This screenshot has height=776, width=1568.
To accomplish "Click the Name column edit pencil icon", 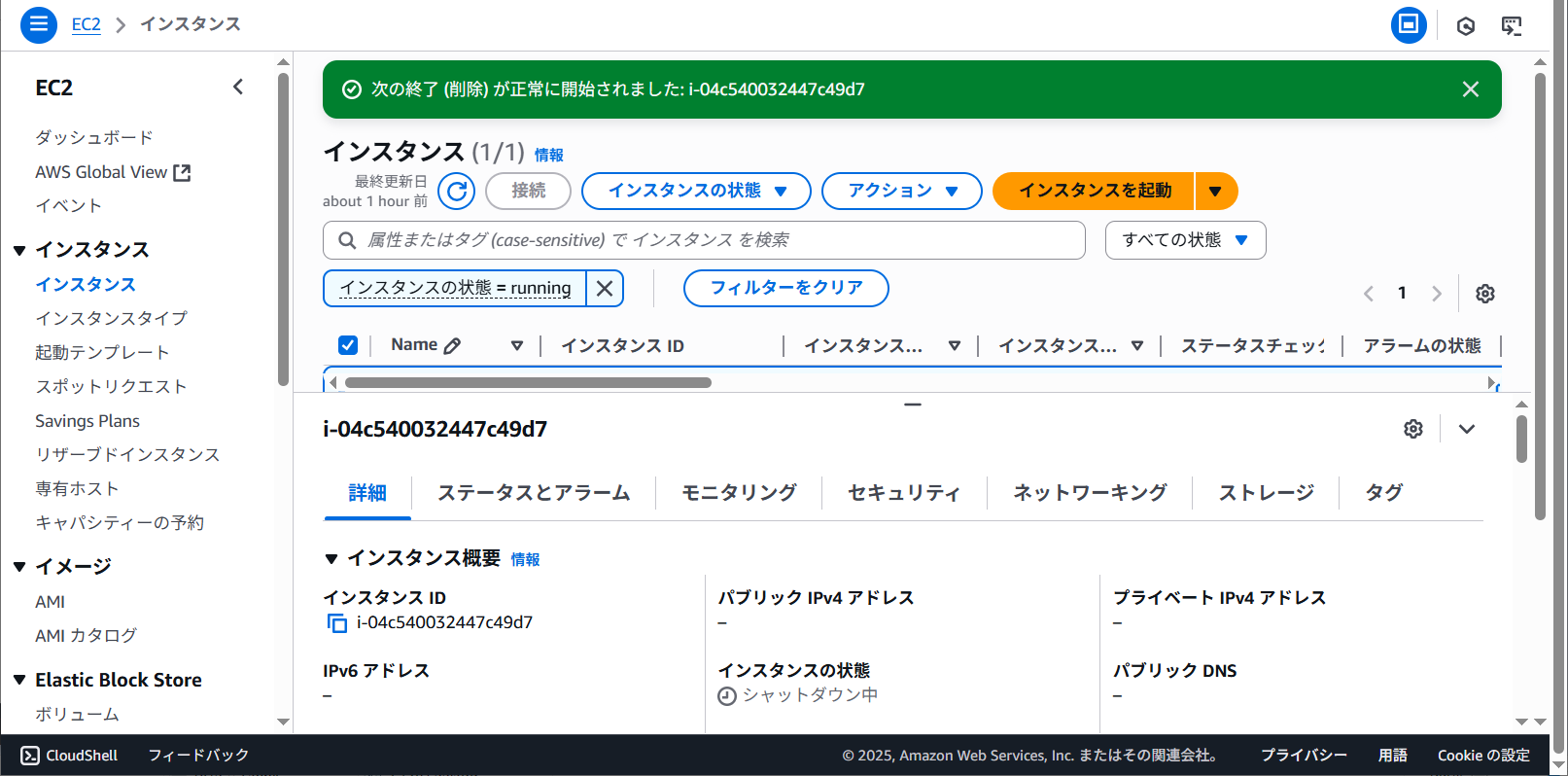I will point(452,345).
